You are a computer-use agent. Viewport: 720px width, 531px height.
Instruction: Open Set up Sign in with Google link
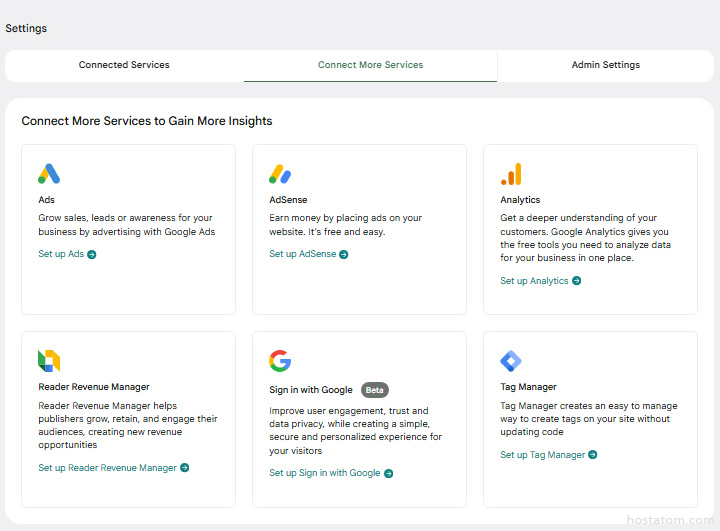tap(331, 473)
